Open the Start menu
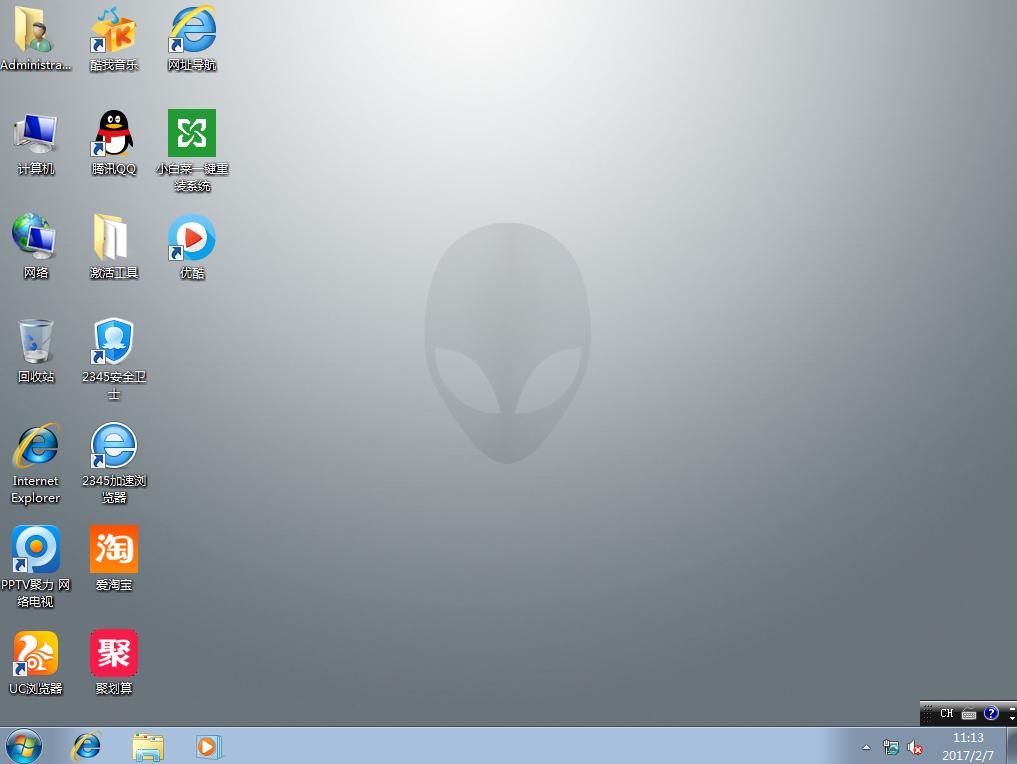 pos(22,747)
